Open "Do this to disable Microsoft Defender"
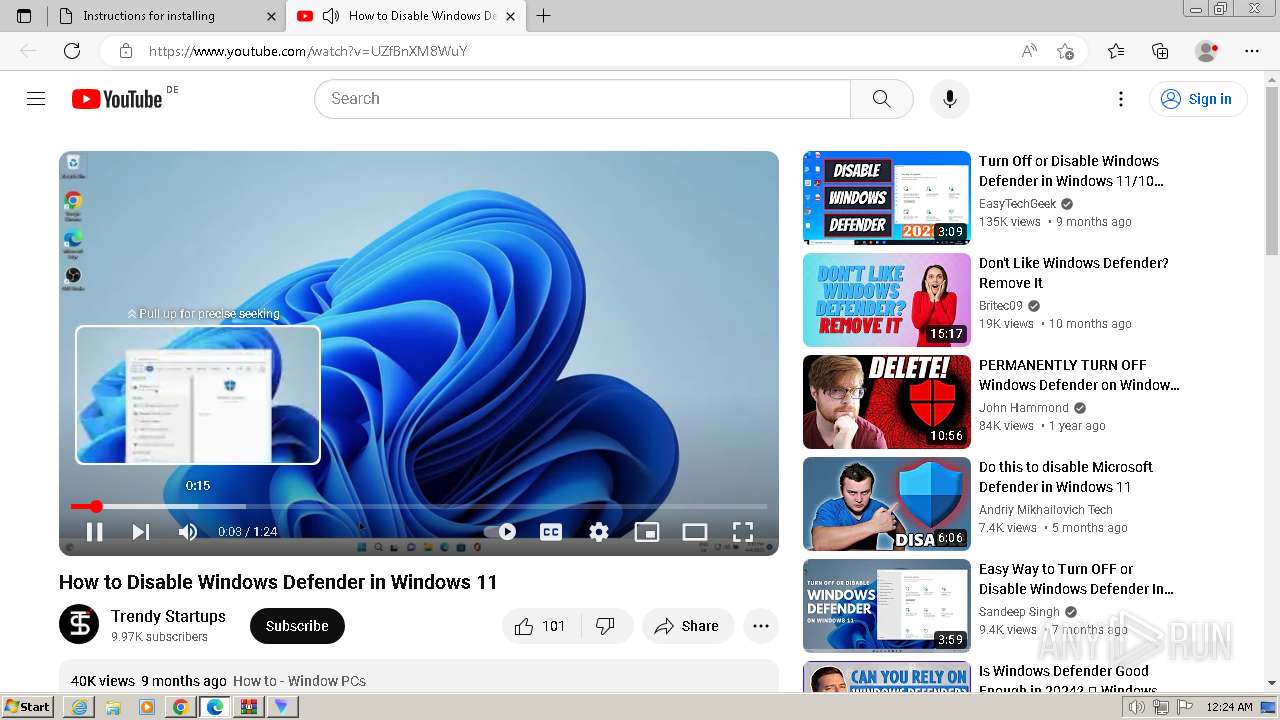1280x720 pixels. coord(1065,477)
